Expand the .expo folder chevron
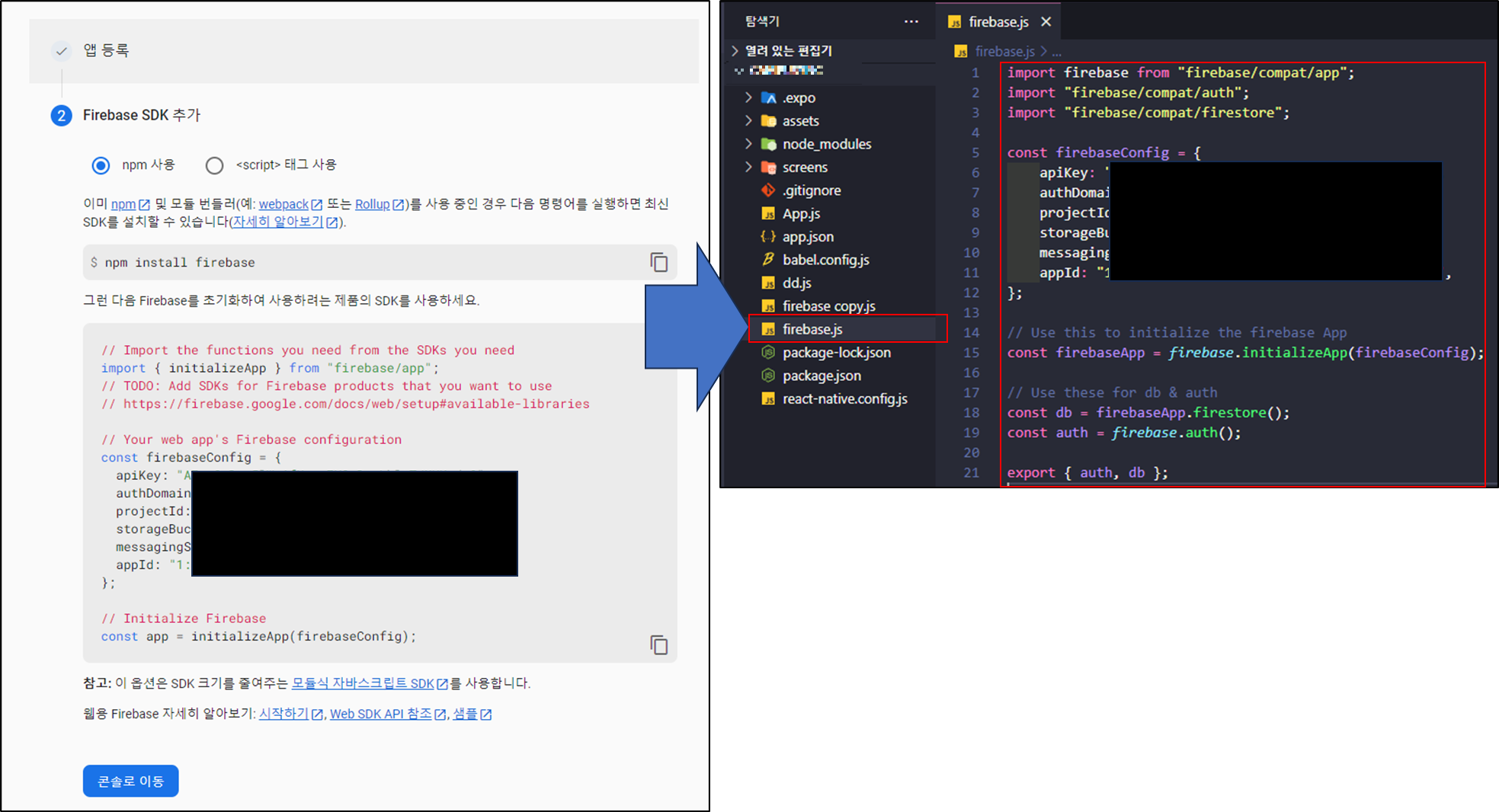The height and width of the screenshot is (812, 1499). (x=748, y=98)
